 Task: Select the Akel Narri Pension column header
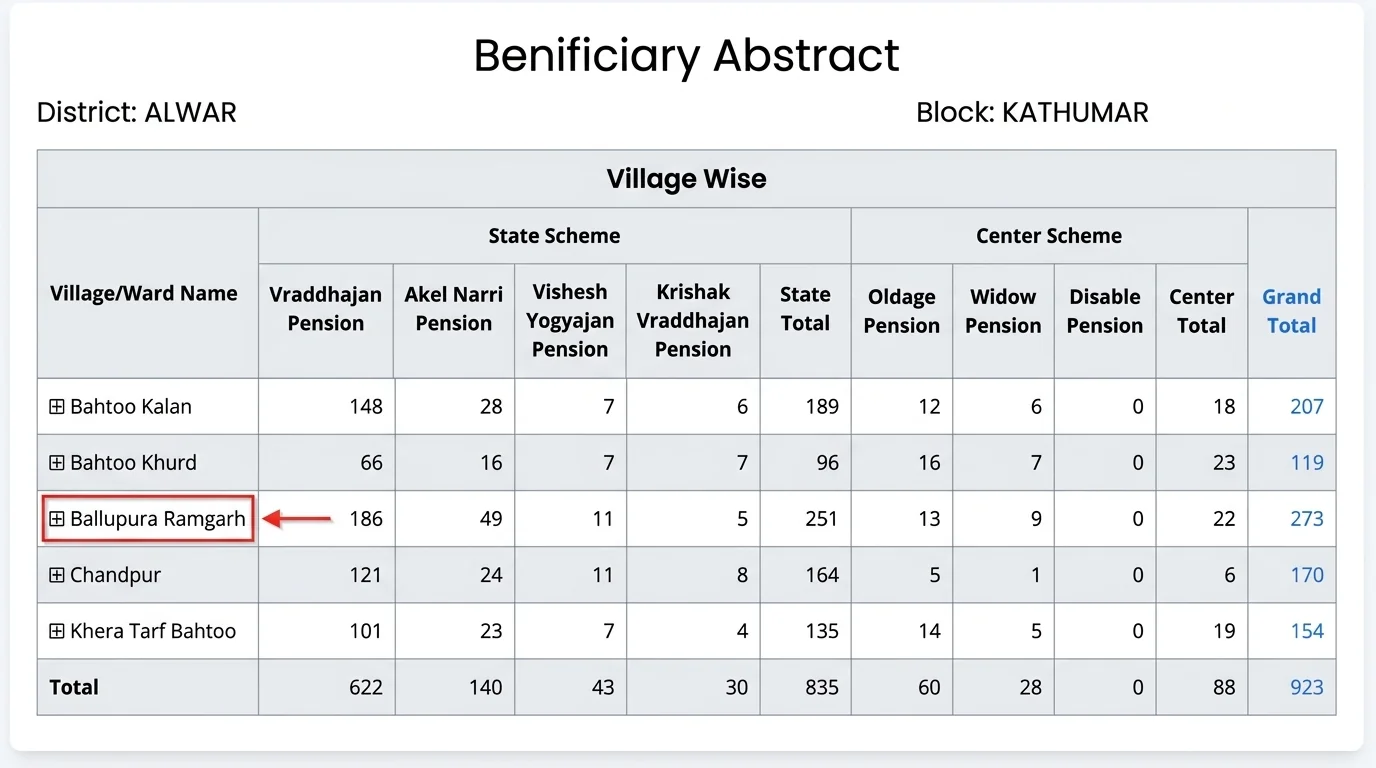tap(454, 309)
